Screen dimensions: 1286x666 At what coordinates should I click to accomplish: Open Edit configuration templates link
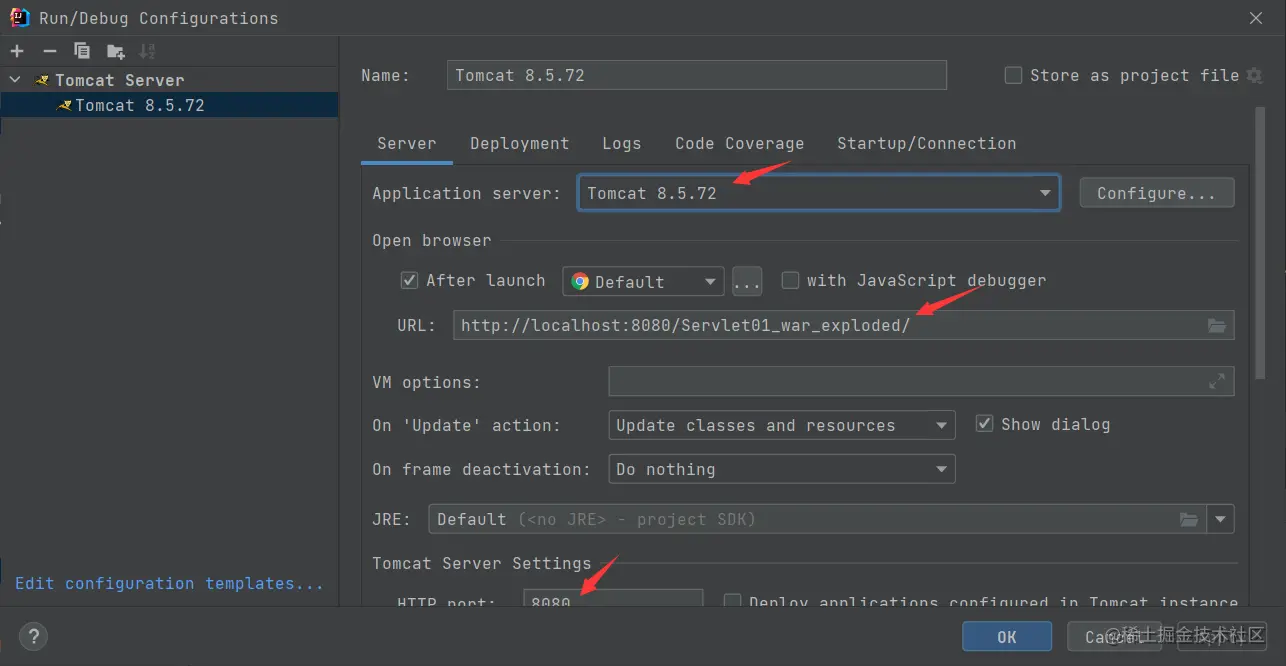coord(169,583)
